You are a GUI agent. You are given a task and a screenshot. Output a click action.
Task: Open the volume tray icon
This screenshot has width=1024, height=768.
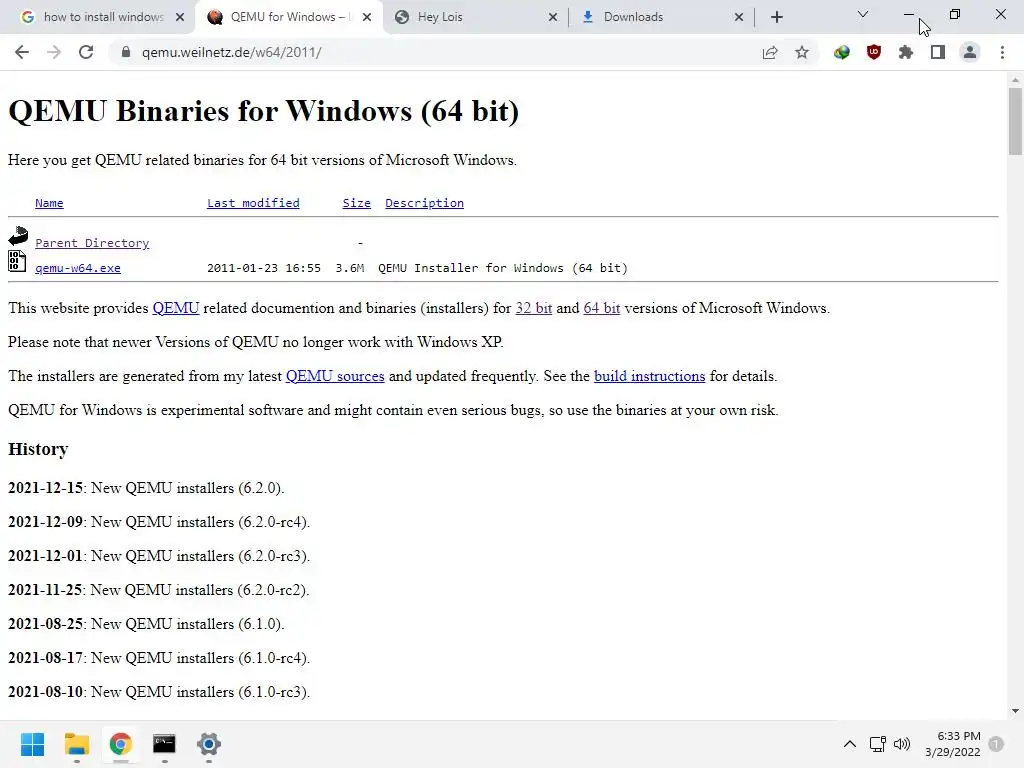click(902, 744)
